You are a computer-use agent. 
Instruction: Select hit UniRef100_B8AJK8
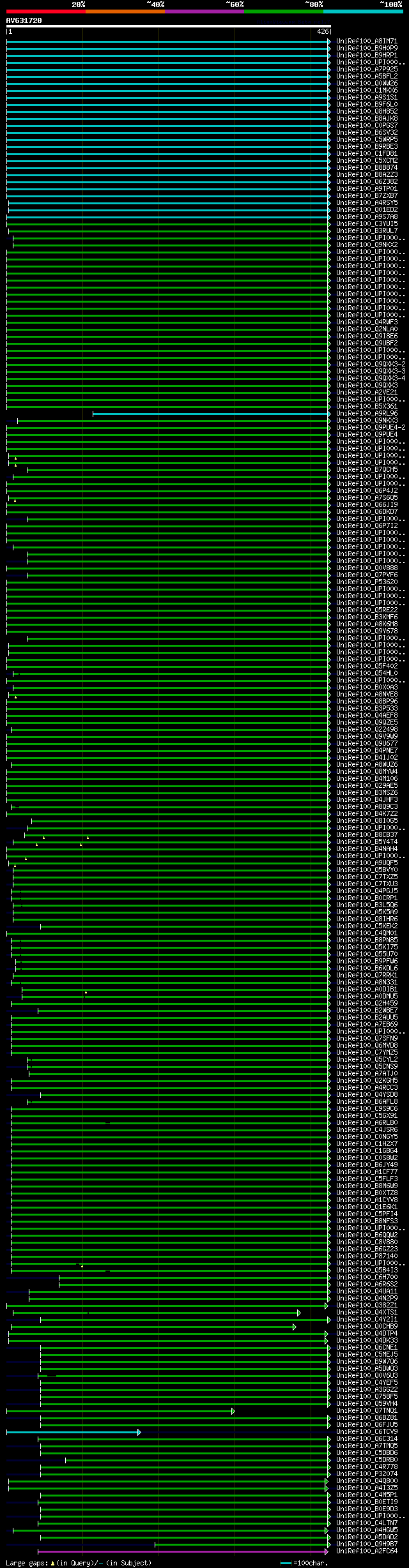[367, 119]
